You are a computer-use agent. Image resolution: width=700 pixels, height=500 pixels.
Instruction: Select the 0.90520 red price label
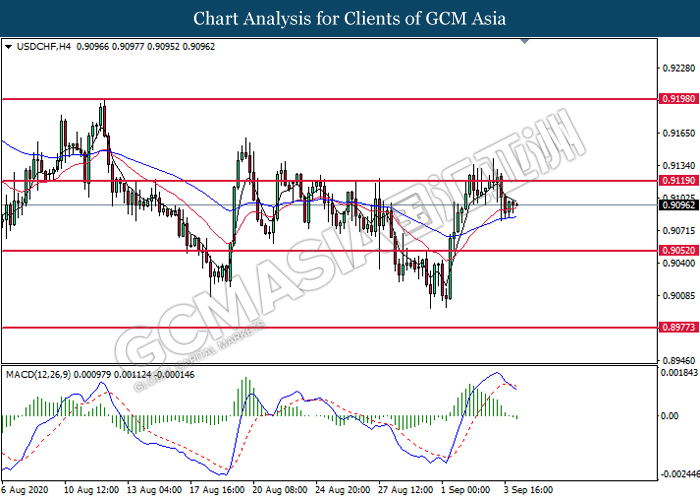click(679, 250)
